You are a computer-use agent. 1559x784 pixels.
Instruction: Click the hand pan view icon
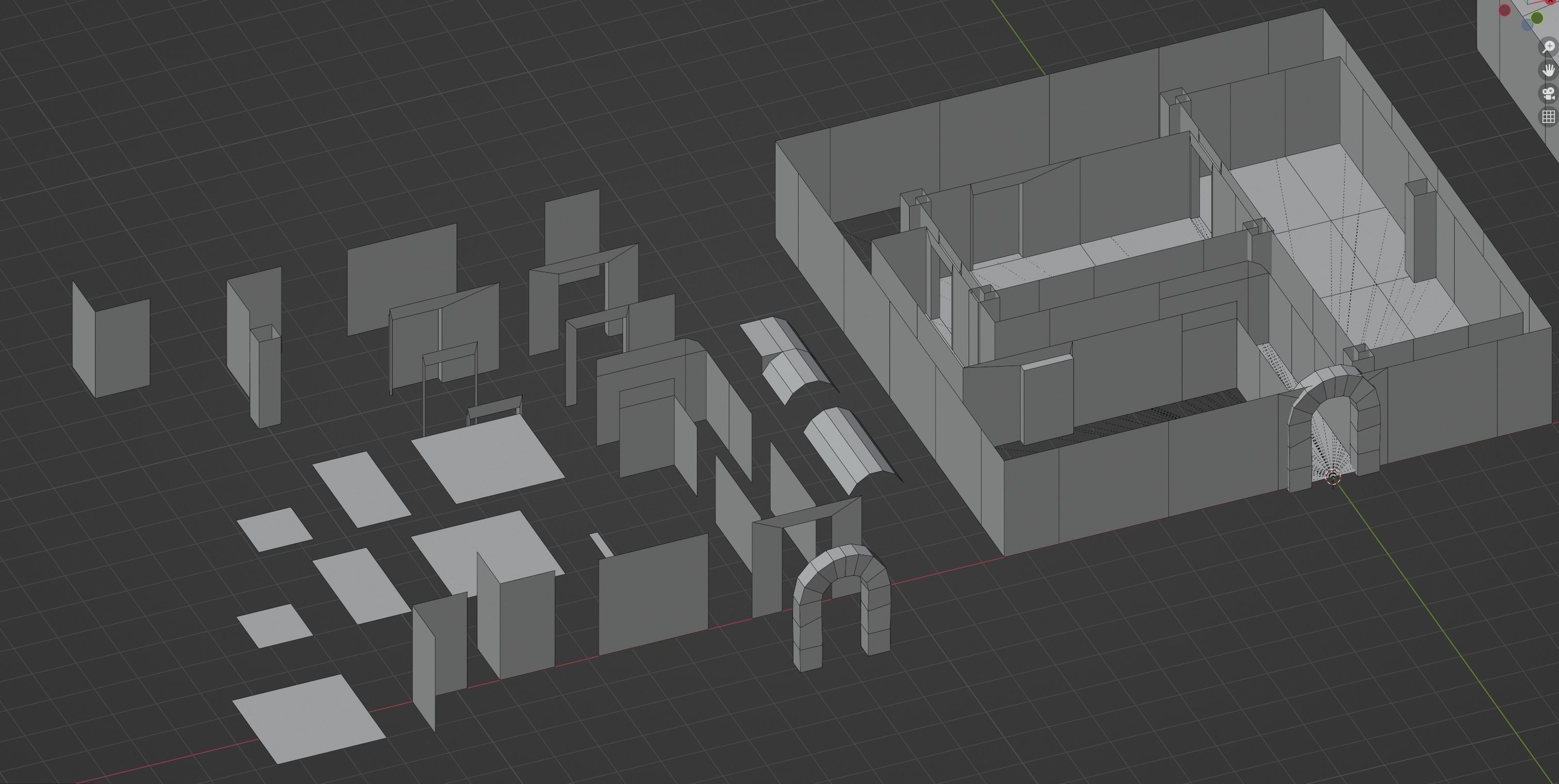coord(1549,70)
